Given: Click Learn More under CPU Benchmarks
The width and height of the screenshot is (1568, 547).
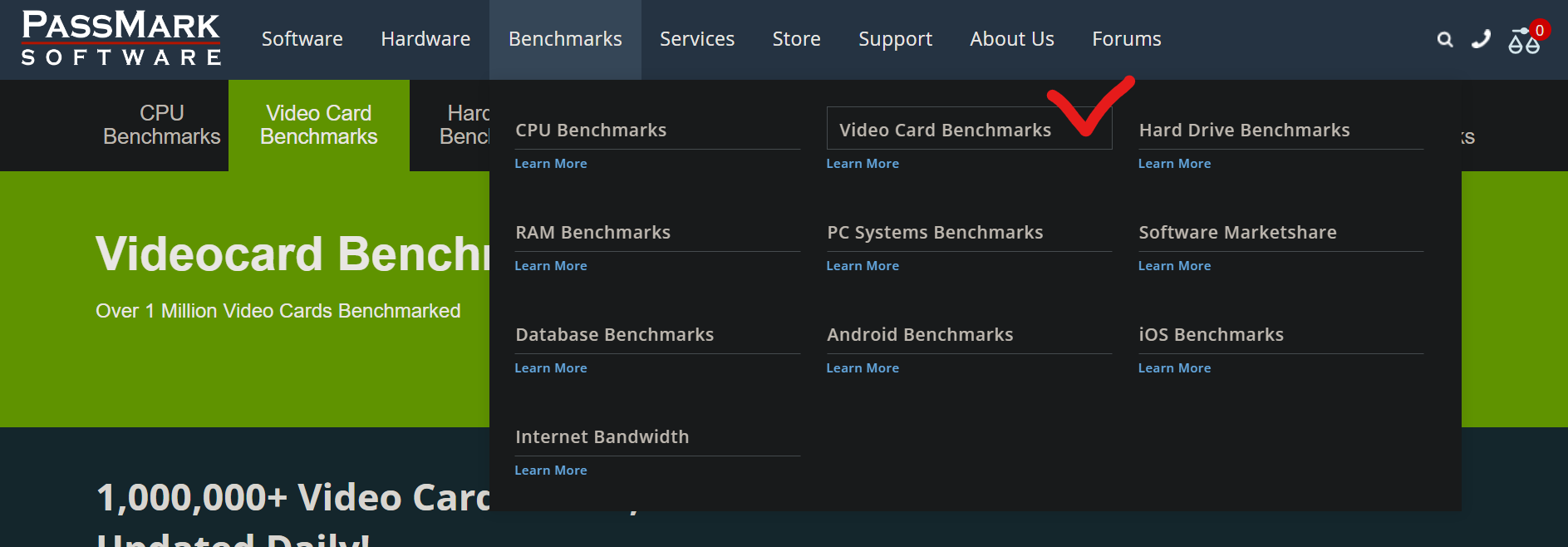Looking at the screenshot, I should 550,164.
